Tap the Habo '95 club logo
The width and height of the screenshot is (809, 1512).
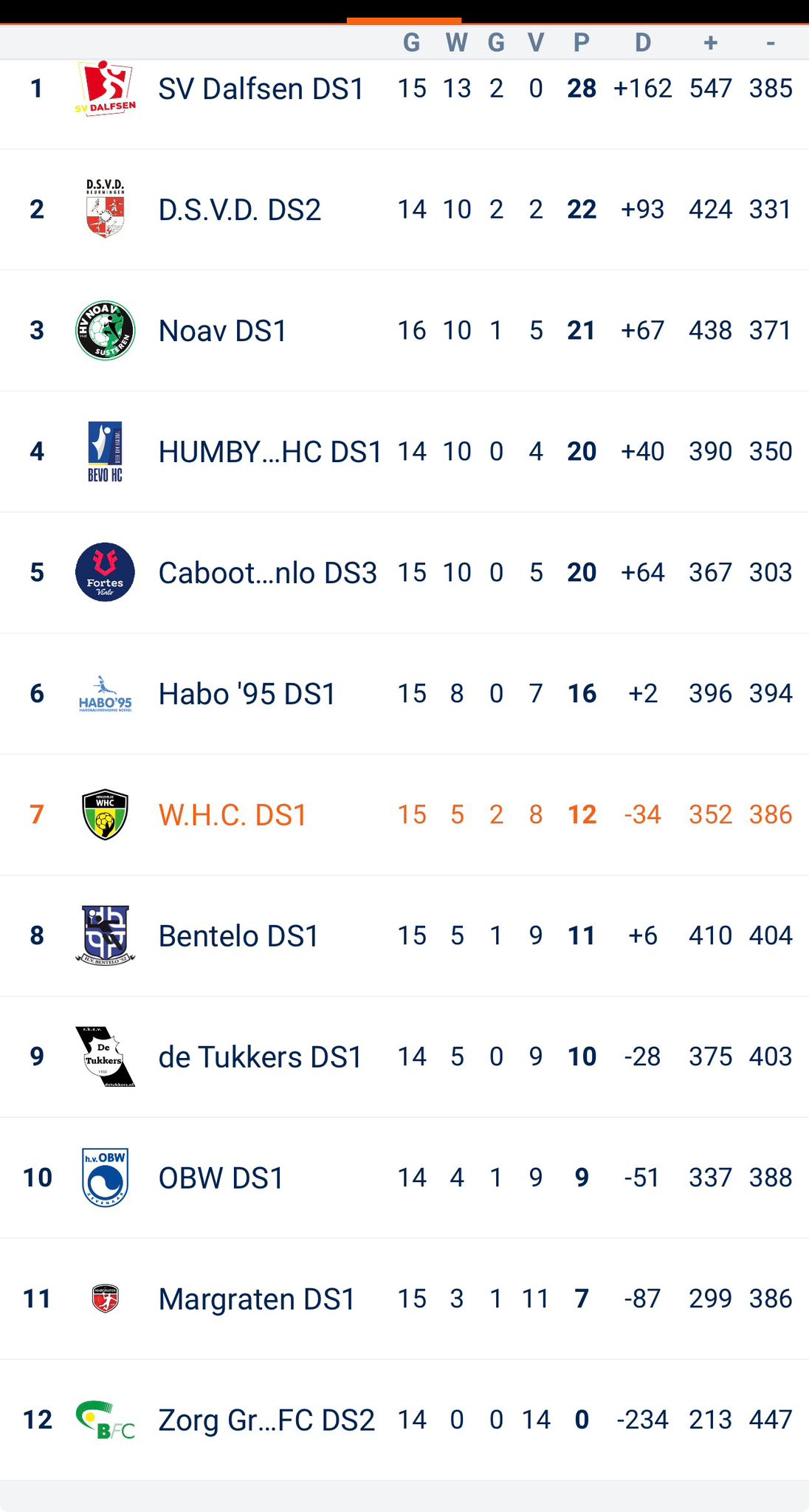point(106,694)
